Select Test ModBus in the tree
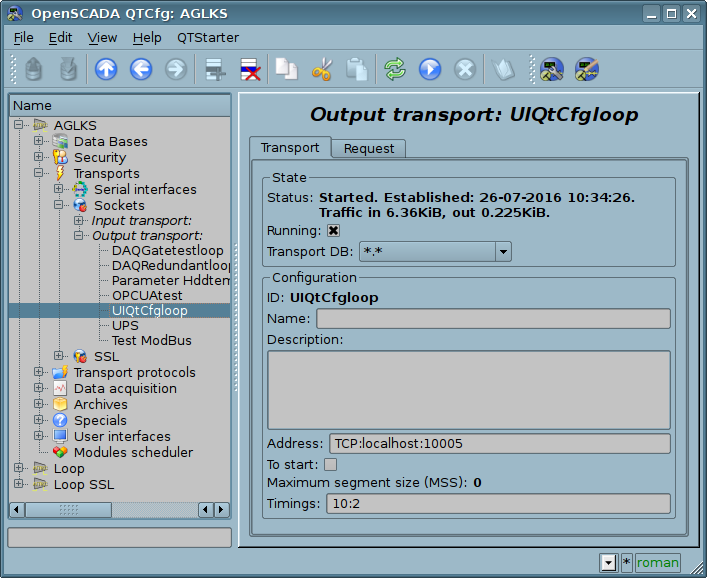Screen dimensions: 707x578 [152, 340]
